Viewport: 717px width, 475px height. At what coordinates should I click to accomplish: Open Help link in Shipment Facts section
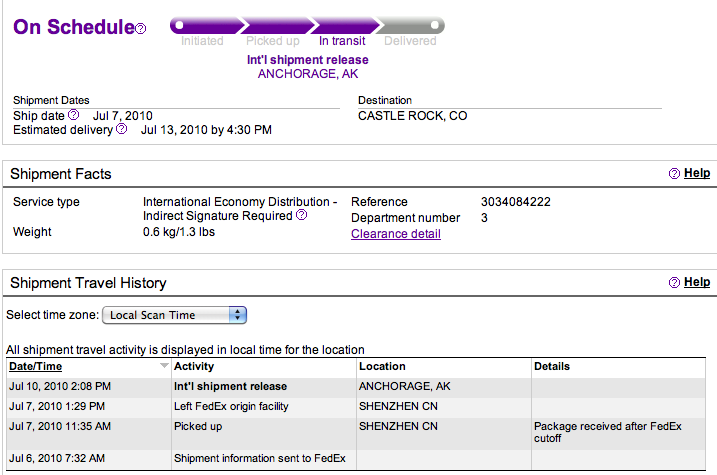tap(697, 173)
